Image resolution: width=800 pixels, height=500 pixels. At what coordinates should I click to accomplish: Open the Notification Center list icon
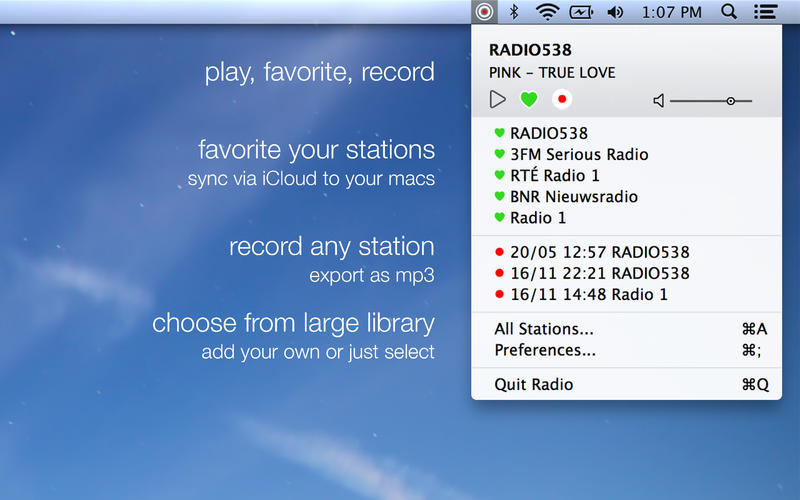[765, 12]
